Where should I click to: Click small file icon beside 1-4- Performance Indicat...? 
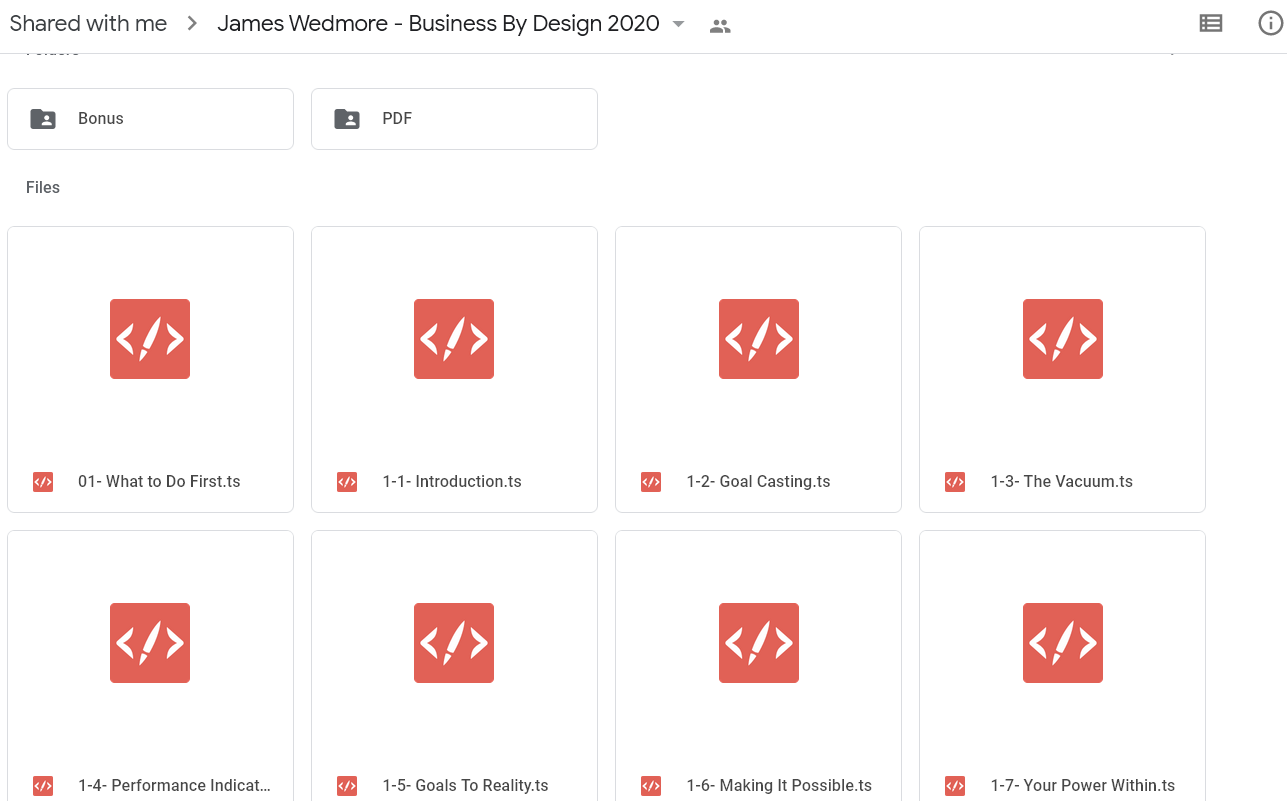43,786
